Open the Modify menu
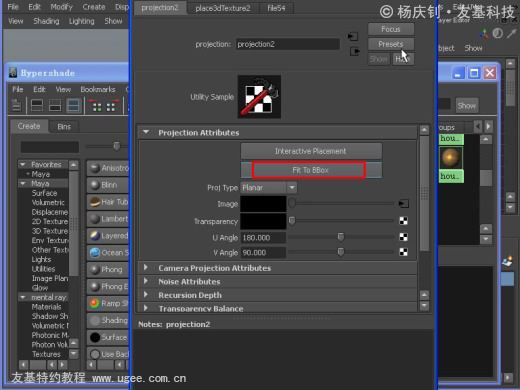520x390 pixels. point(62,7)
